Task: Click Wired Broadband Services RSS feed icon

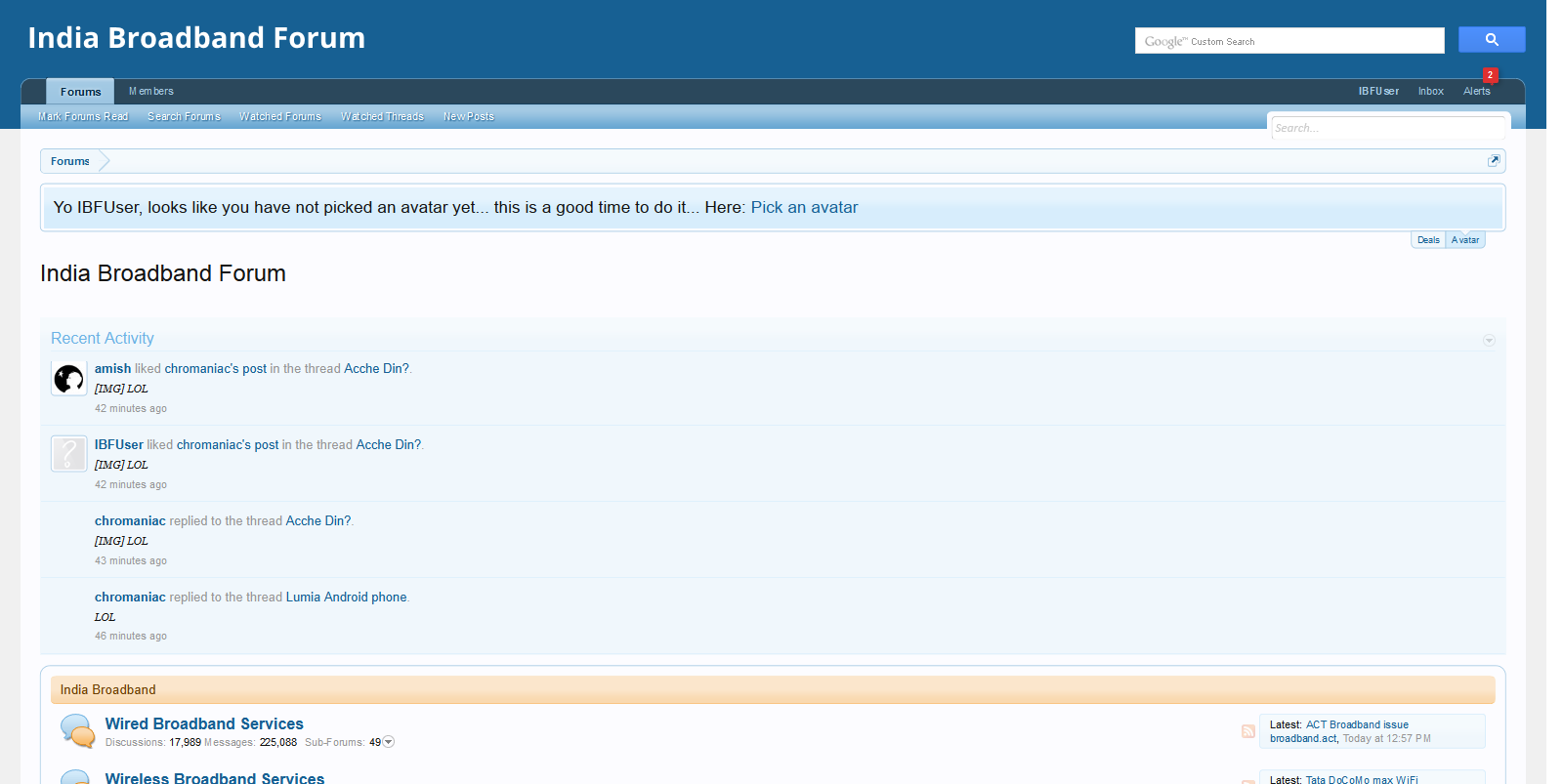Action: (1247, 731)
